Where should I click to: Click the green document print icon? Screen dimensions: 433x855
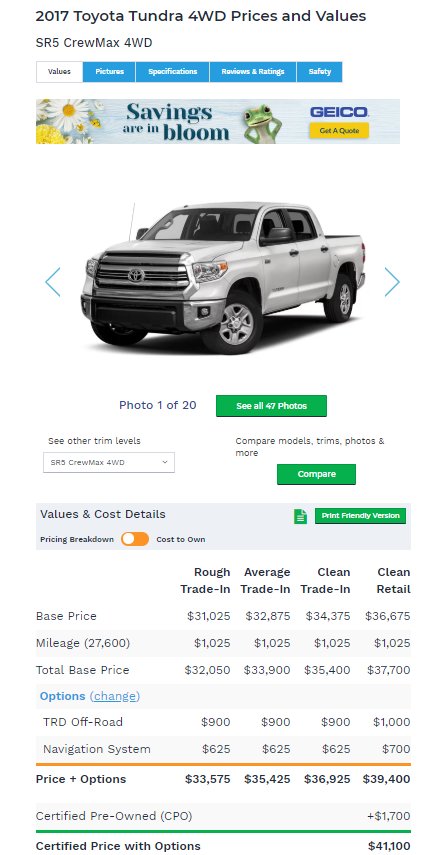(300, 516)
